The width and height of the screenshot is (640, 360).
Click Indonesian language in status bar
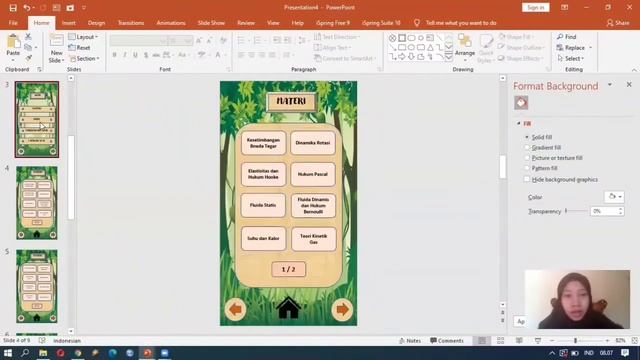point(67,341)
